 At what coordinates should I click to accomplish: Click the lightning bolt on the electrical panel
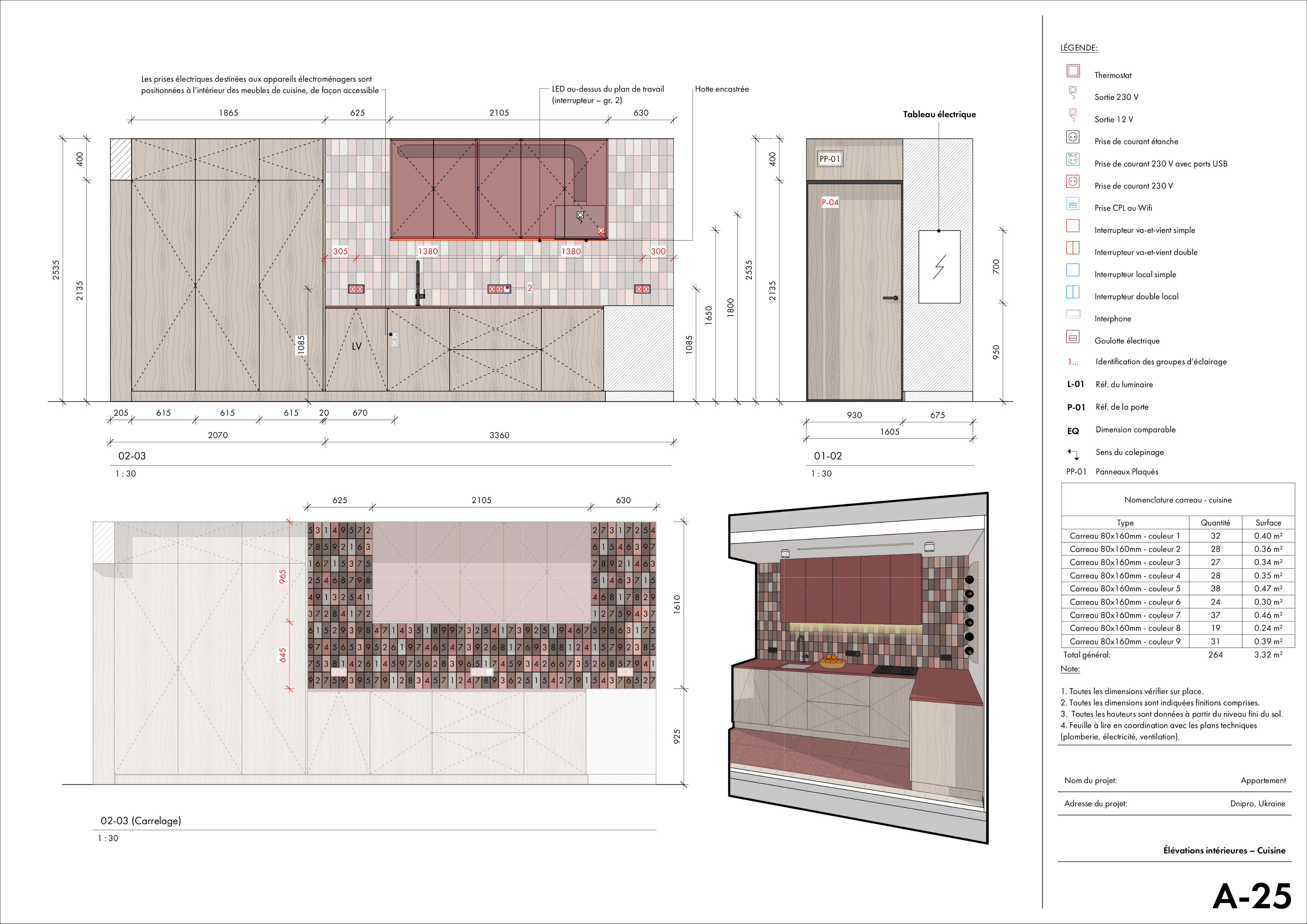[x=939, y=266]
